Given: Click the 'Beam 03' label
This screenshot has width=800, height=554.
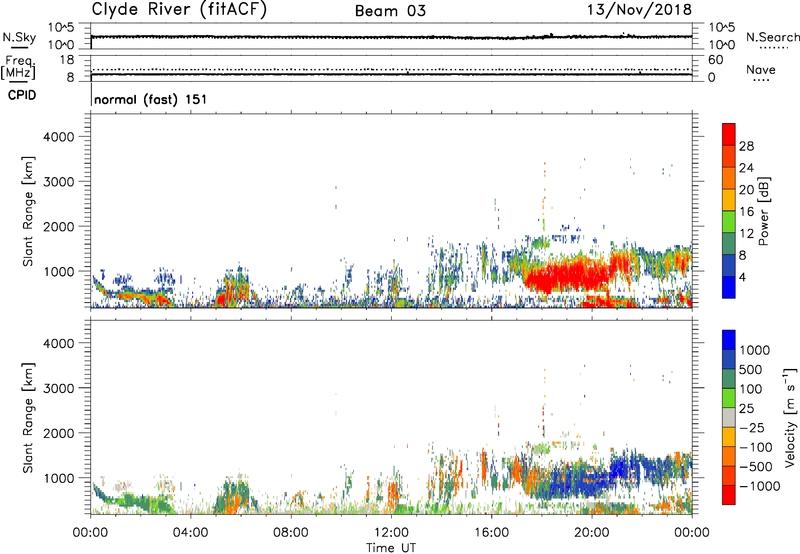Looking at the screenshot, I should pyautogui.click(x=390, y=11).
